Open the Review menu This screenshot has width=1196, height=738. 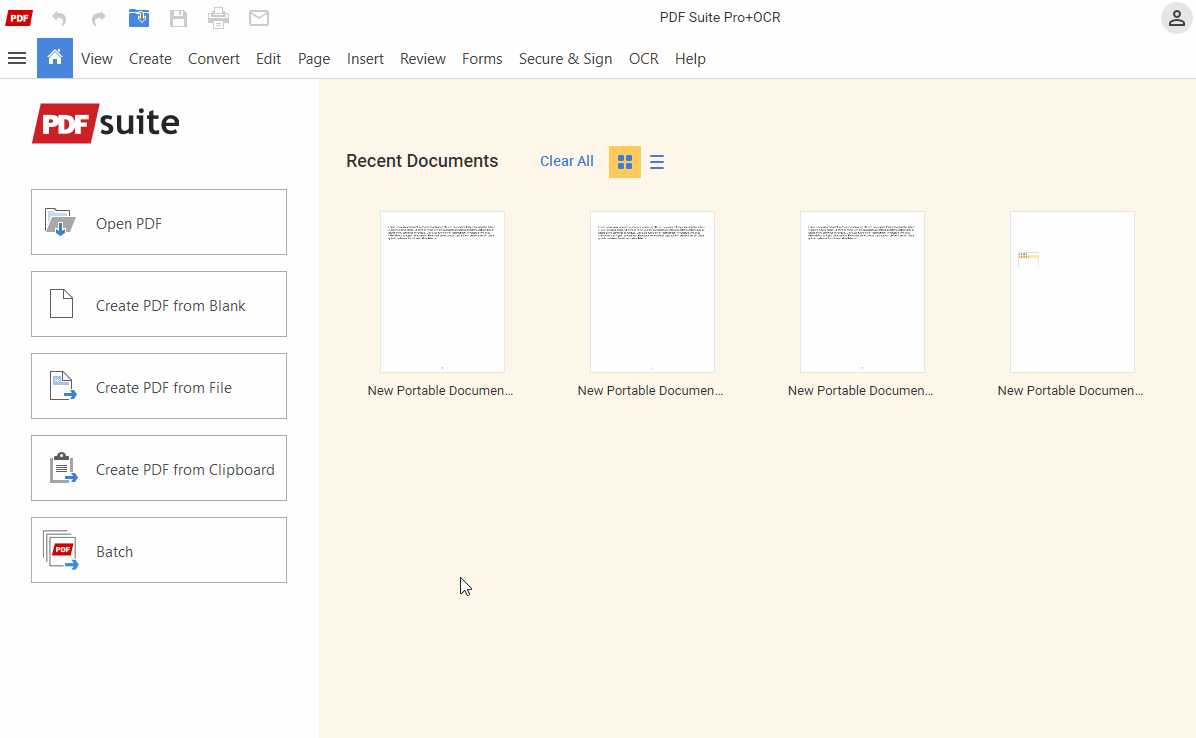[x=423, y=59]
